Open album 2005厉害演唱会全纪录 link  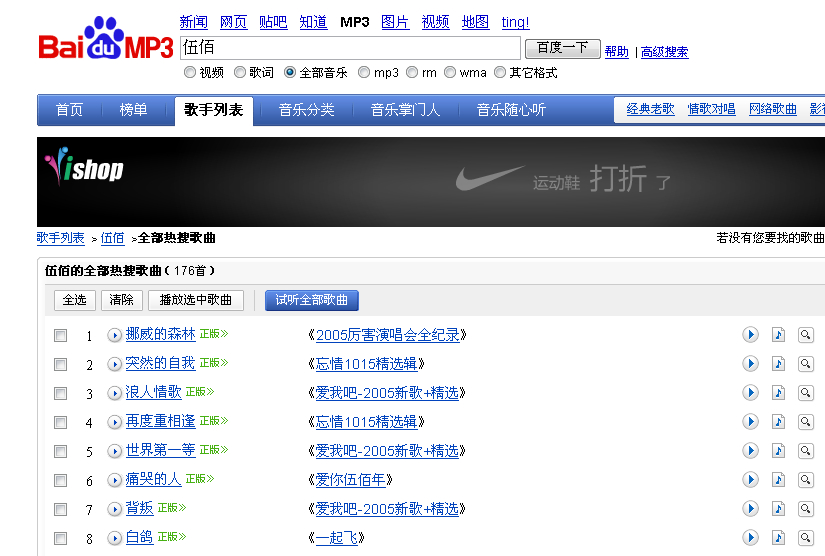[388, 335]
